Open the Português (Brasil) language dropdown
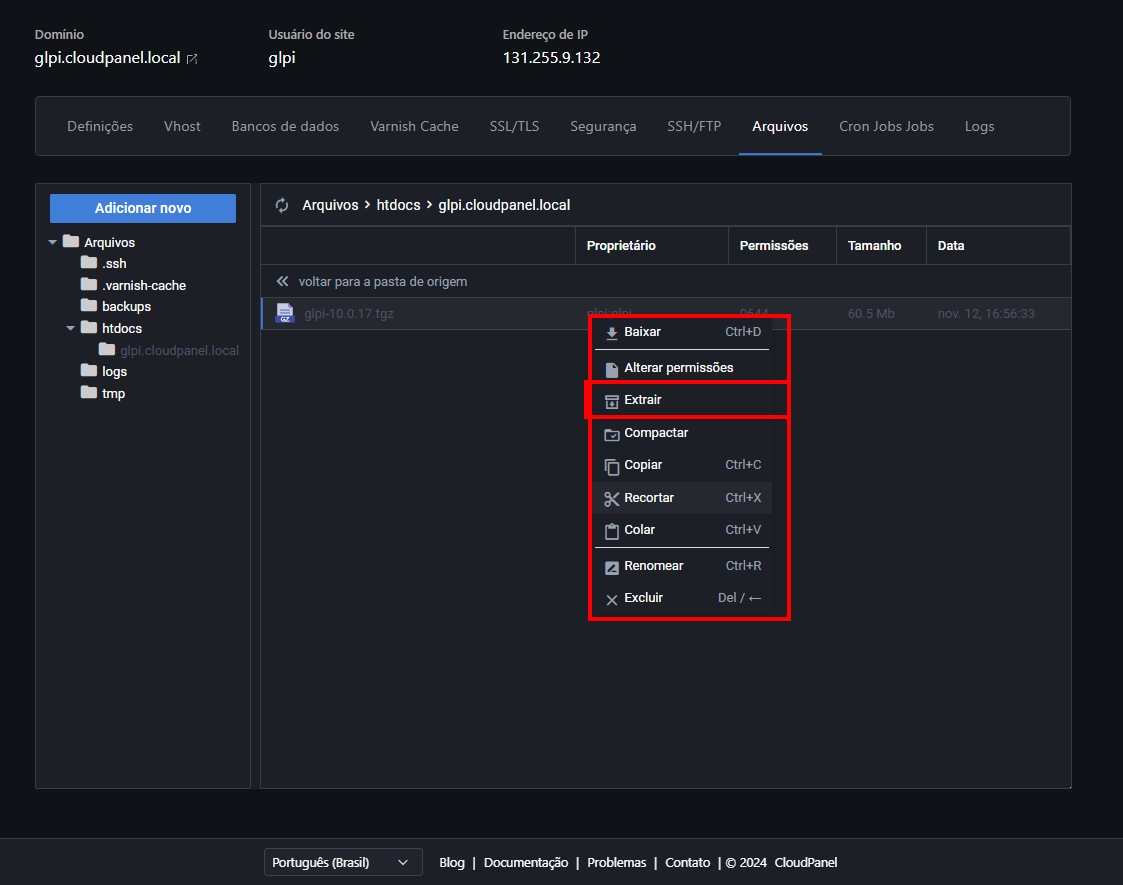The image size is (1123, 885). point(341,862)
